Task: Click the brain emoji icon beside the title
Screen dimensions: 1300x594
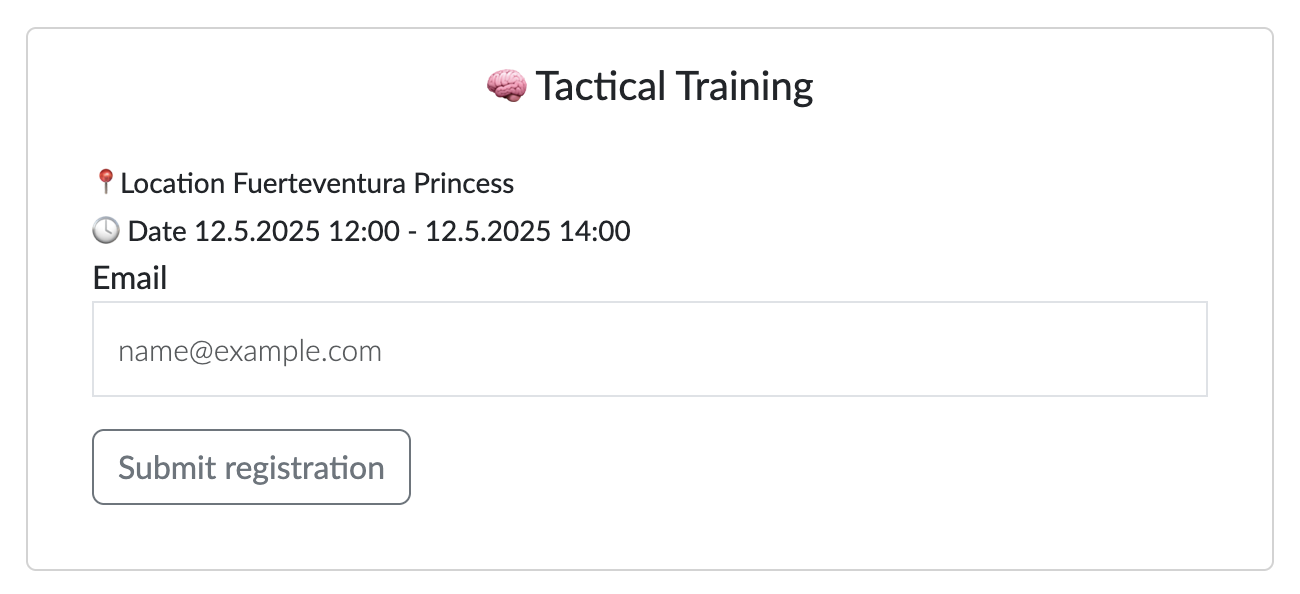Action: coord(506,86)
